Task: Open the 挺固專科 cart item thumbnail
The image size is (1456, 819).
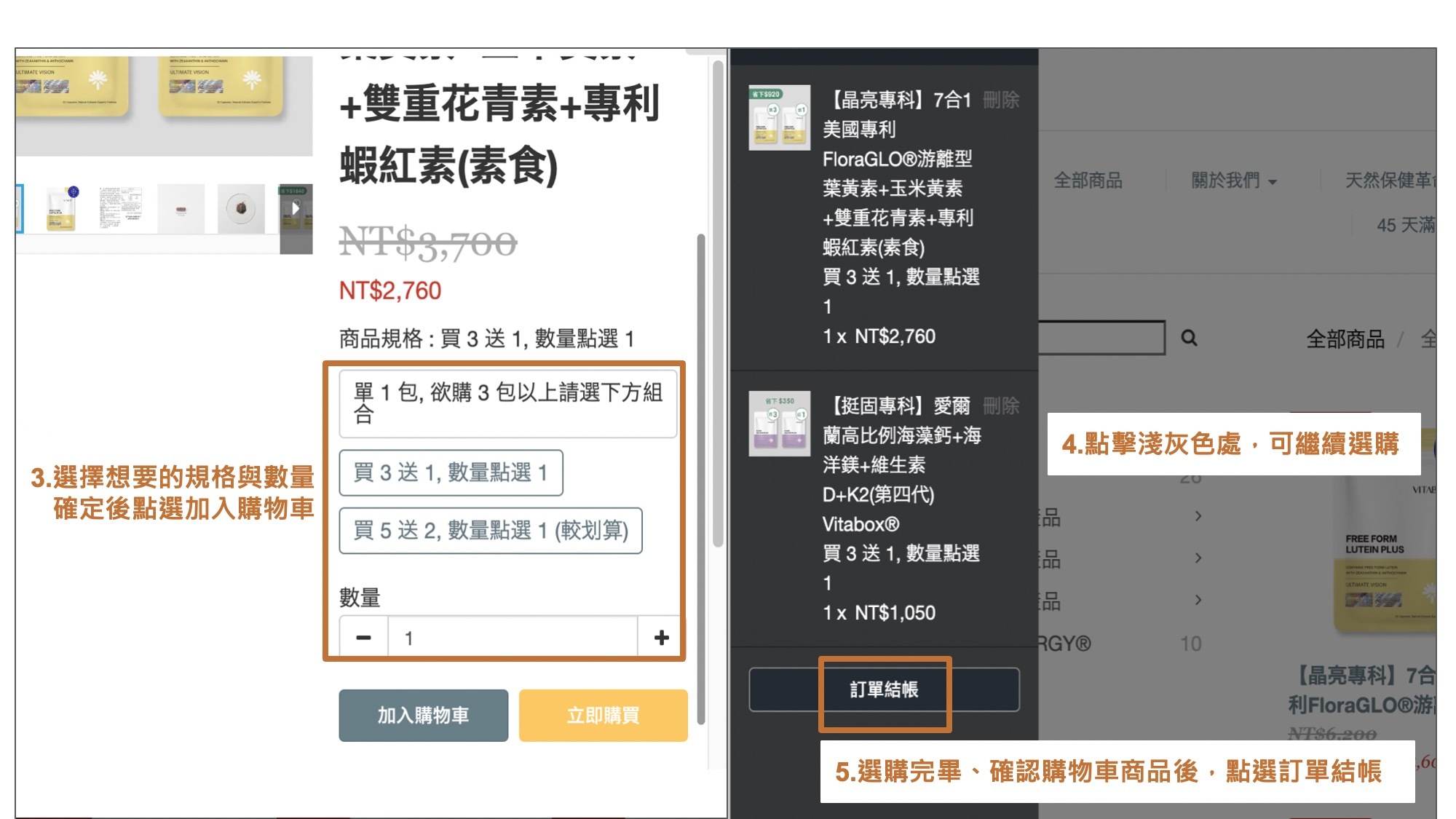Action: pyautogui.click(x=779, y=423)
